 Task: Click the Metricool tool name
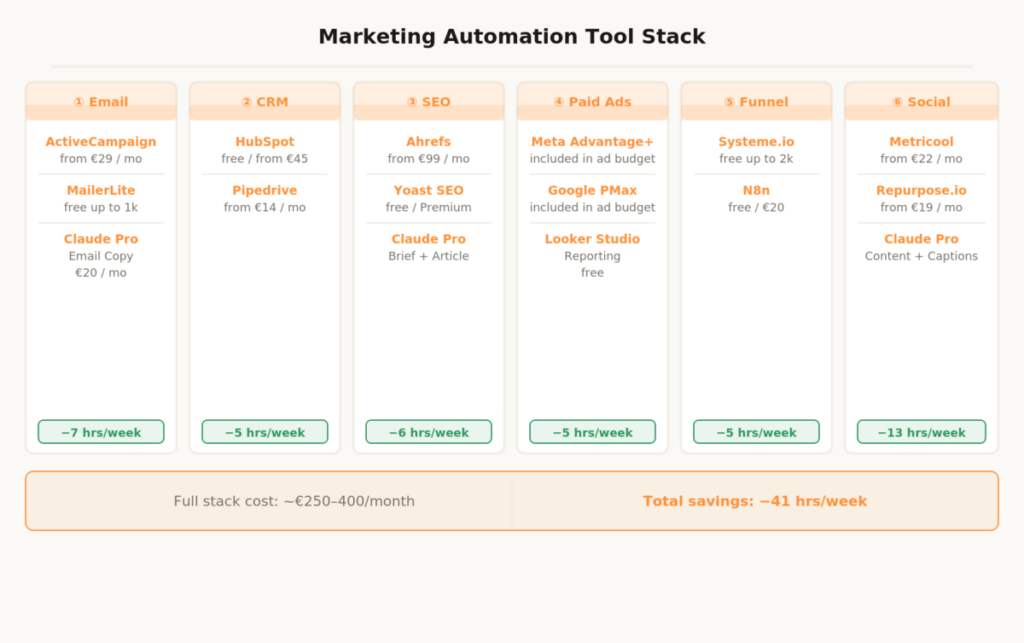coord(921,142)
